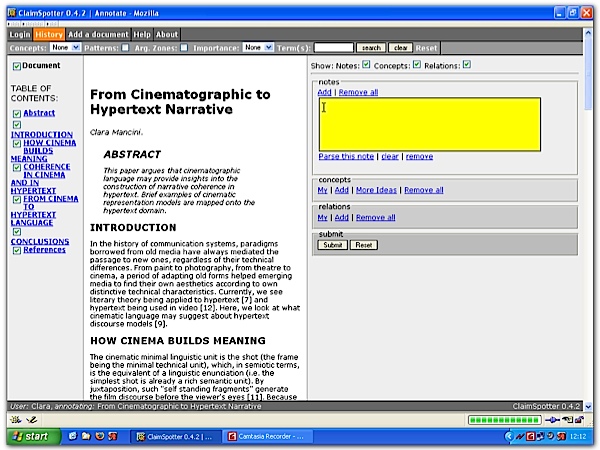
Task: Expand hidden system tray icons arrow
Action: [509, 436]
